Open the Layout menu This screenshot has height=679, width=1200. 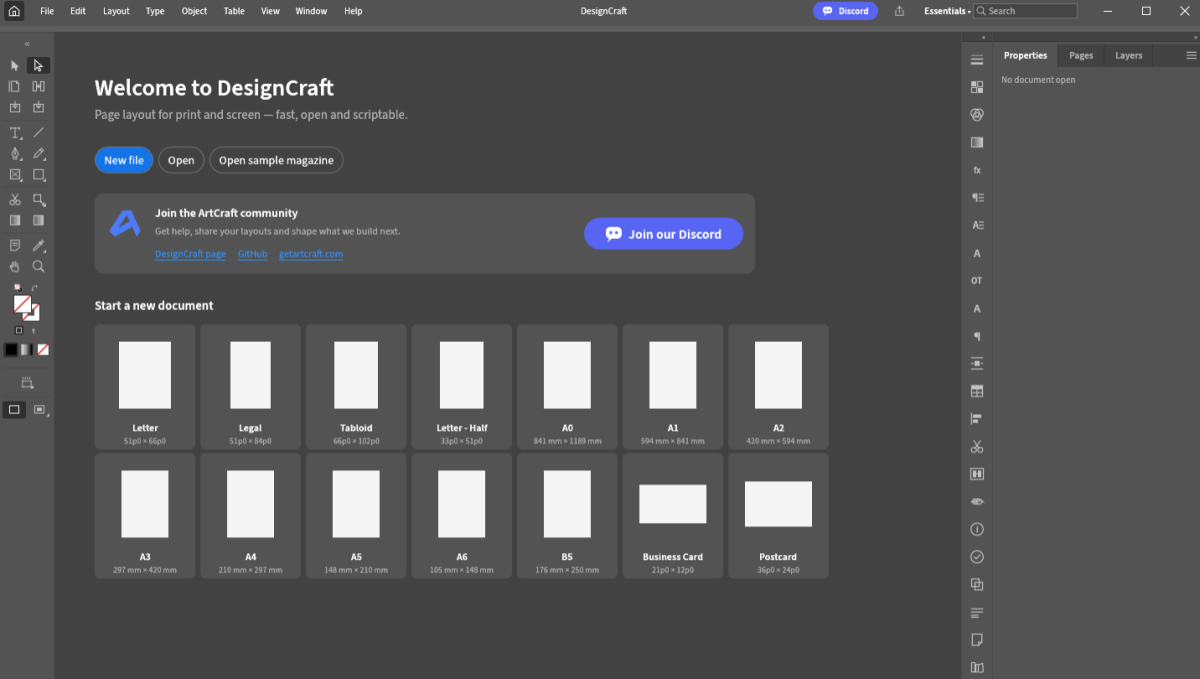pyautogui.click(x=116, y=11)
